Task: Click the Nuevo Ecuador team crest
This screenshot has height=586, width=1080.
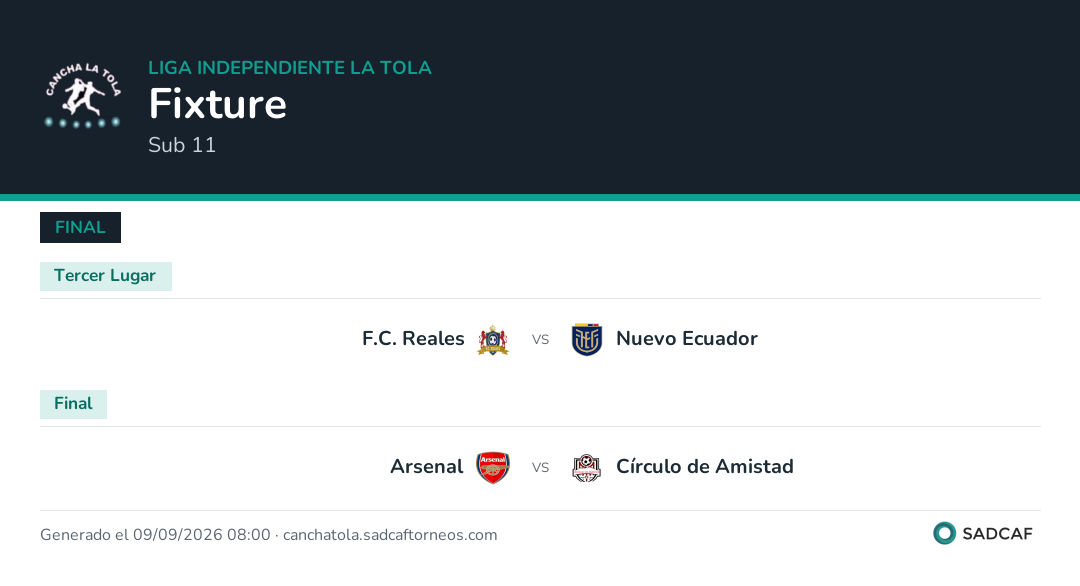Action: click(587, 339)
